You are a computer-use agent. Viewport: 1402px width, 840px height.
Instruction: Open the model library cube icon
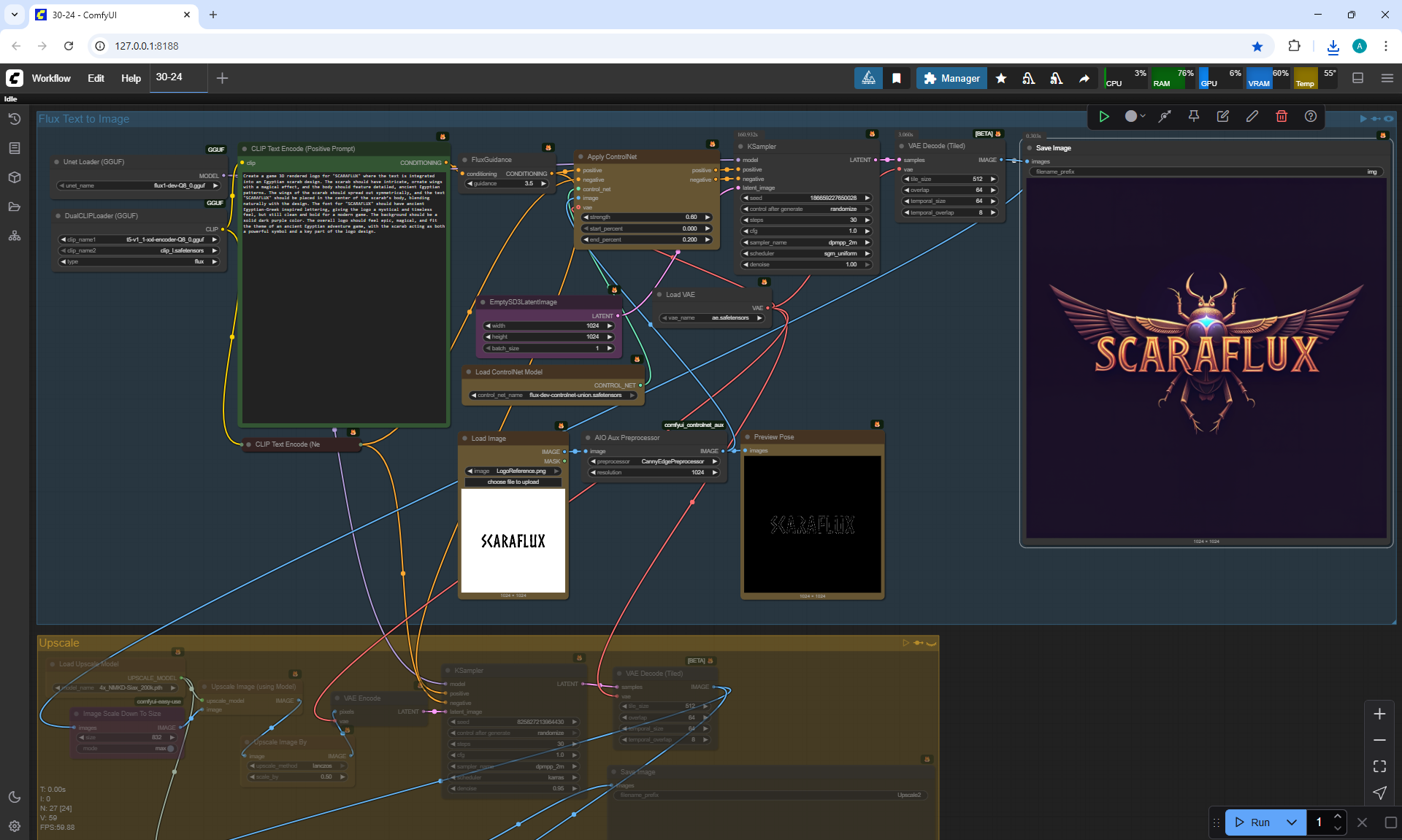pyautogui.click(x=14, y=177)
